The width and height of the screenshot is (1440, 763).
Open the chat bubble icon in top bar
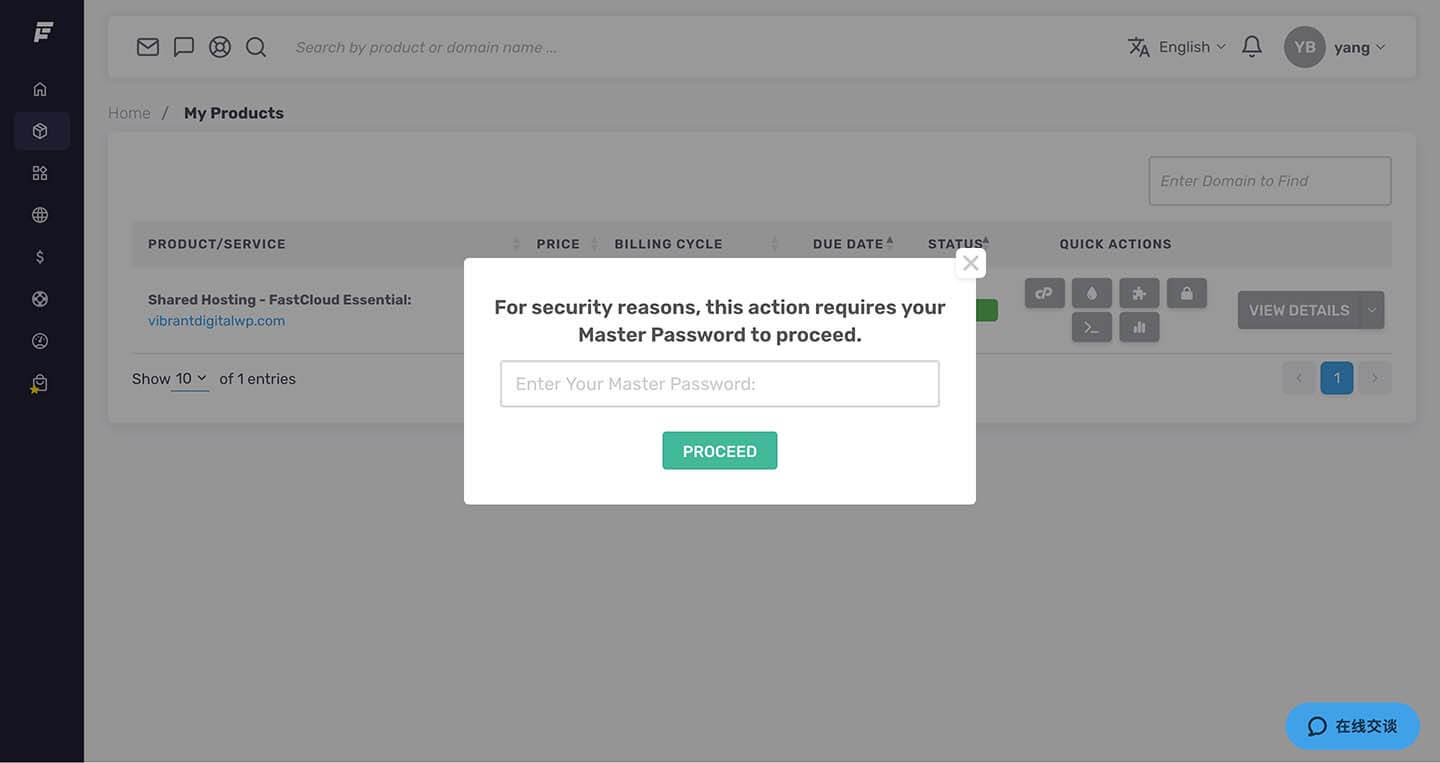pos(184,47)
